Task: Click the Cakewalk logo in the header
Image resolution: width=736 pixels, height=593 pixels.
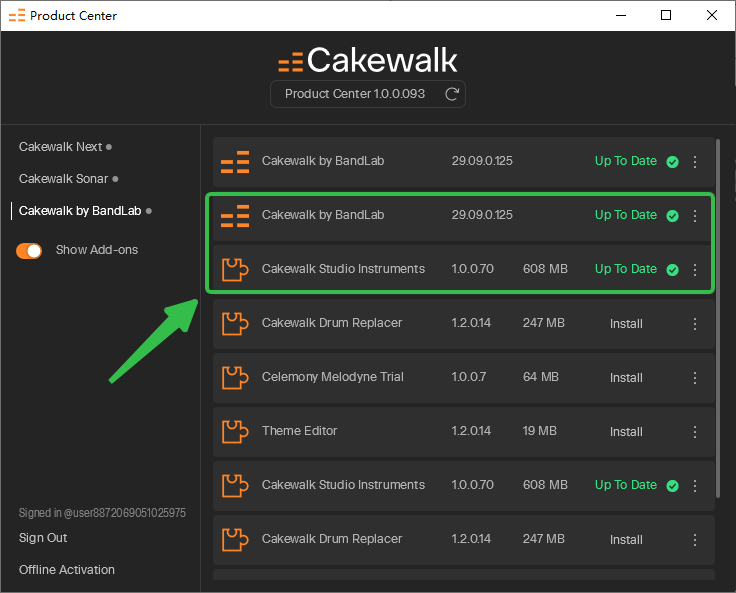Action: coord(368,61)
